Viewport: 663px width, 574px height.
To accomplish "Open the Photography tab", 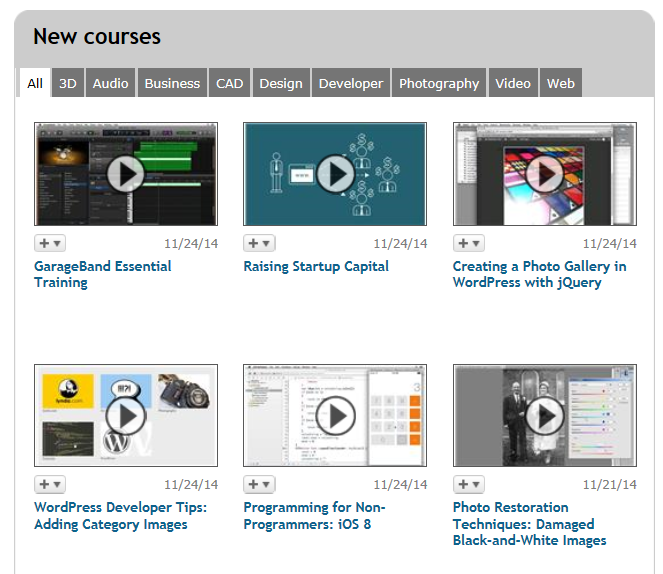I will tap(439, 83).
